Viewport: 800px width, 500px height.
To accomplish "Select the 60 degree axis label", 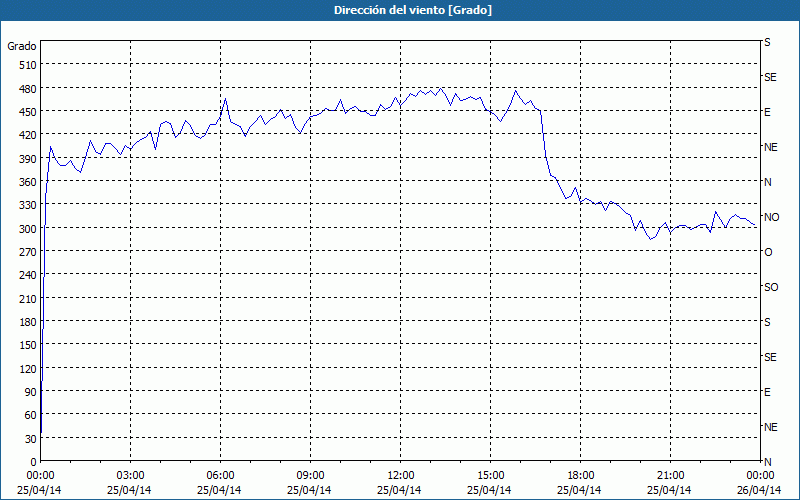I will click(x=31, y=415).
